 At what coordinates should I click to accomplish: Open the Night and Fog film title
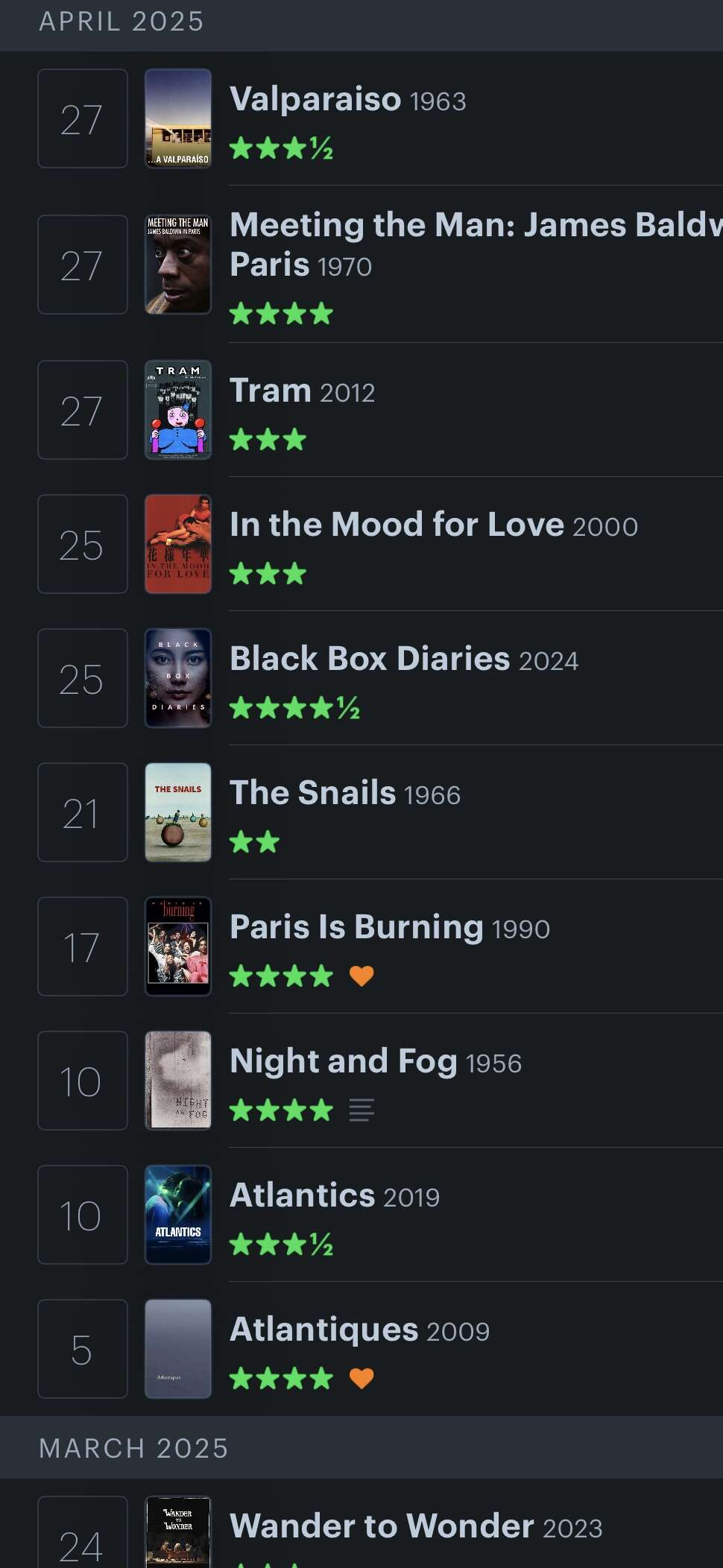point(343,1061)
